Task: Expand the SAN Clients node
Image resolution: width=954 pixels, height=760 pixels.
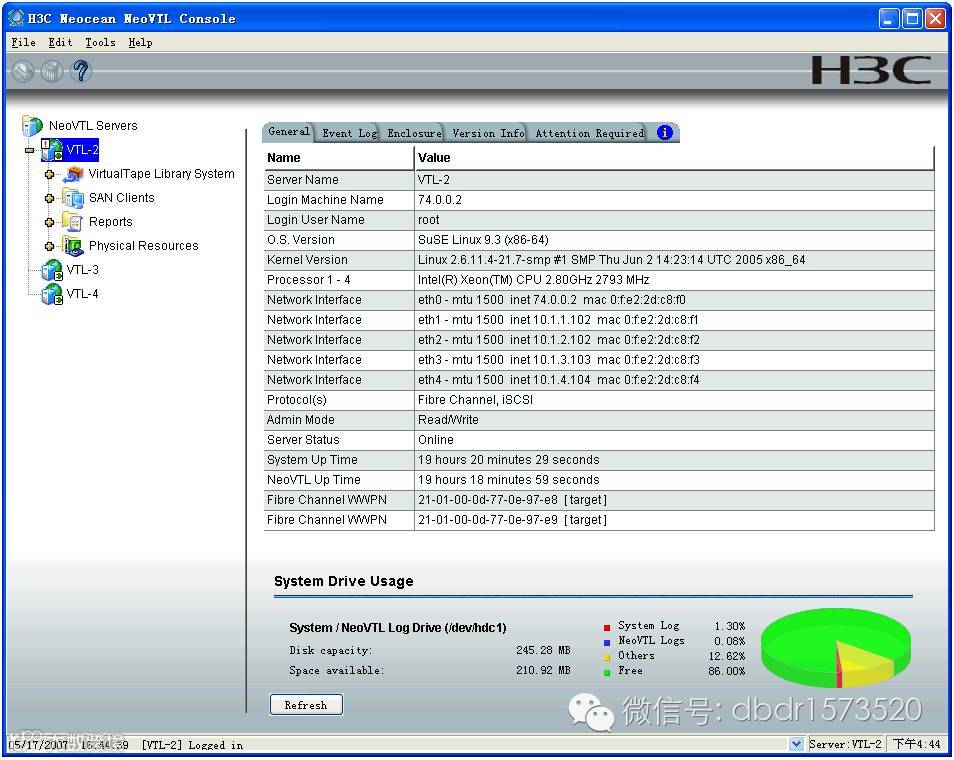Action: 50,198
